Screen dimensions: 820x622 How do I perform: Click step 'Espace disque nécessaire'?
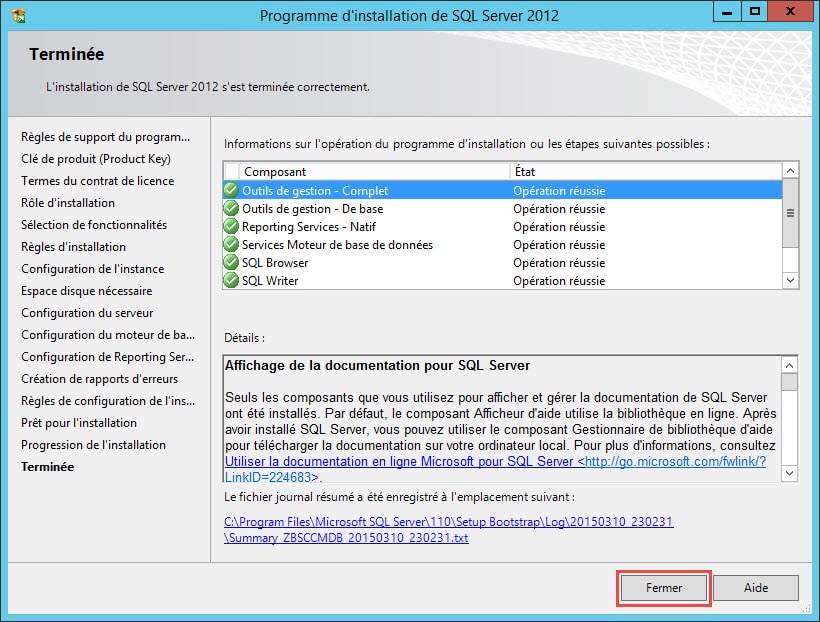[x=87, y=291]
